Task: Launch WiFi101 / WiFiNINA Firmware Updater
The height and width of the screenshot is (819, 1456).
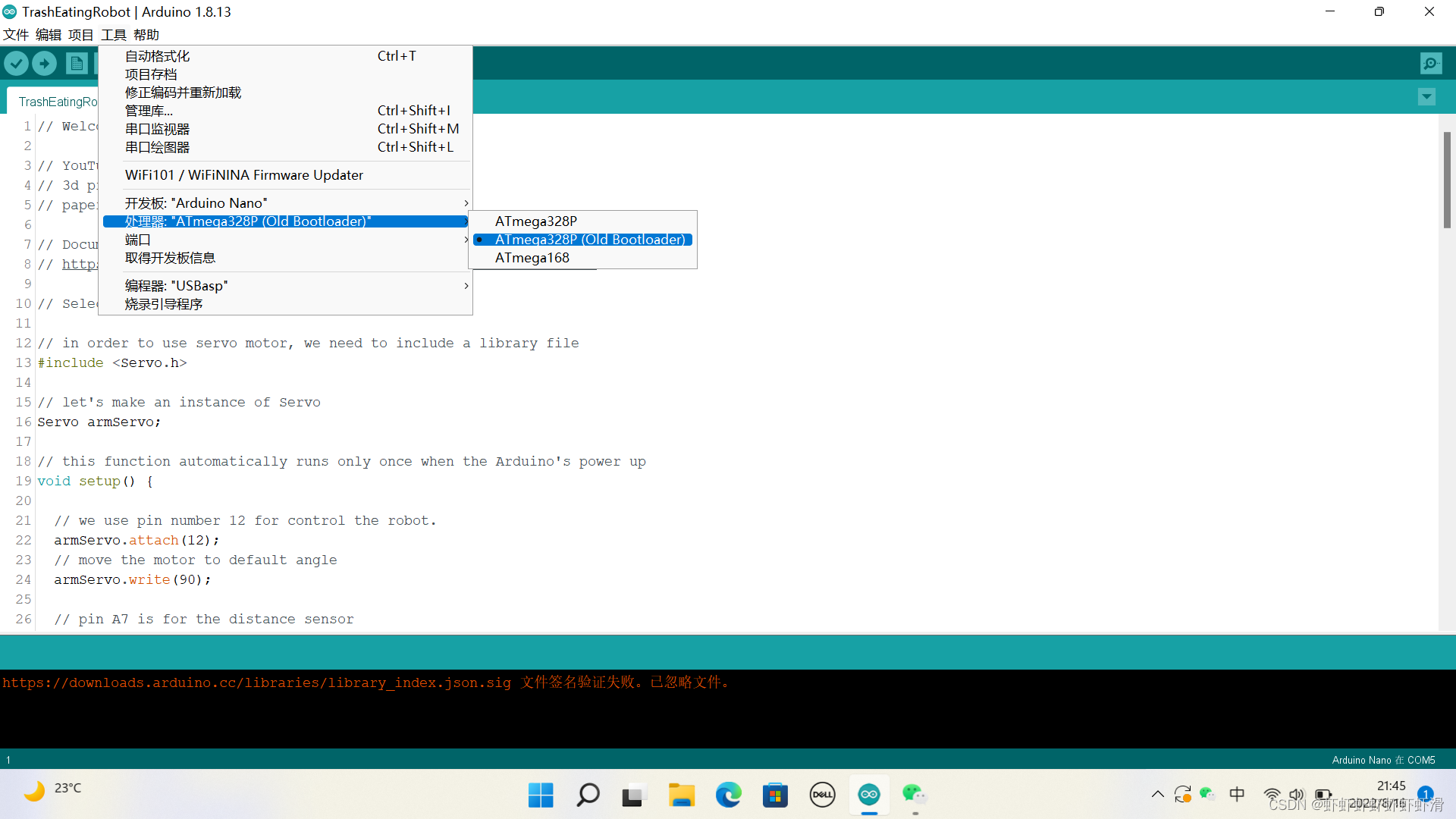Action: pyautogui.click(x=287, y=175)
